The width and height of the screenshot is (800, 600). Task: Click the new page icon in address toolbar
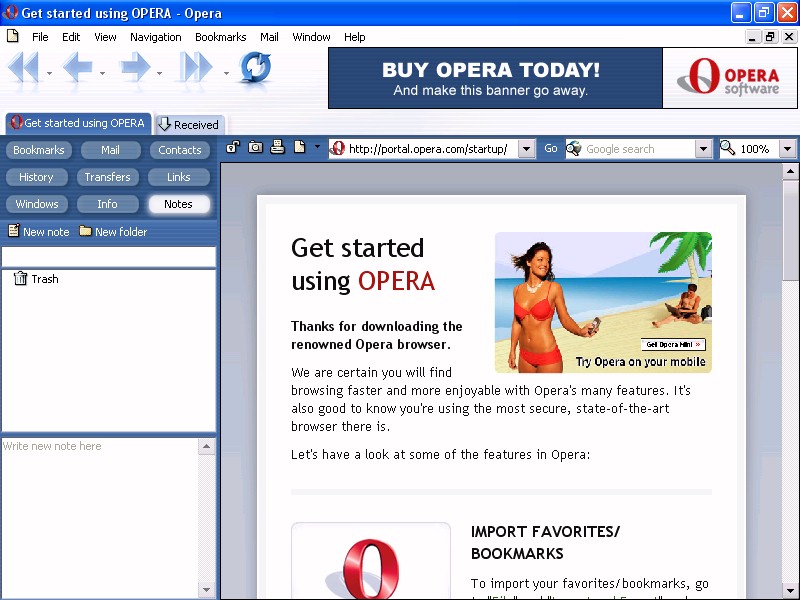pos(299,147)
